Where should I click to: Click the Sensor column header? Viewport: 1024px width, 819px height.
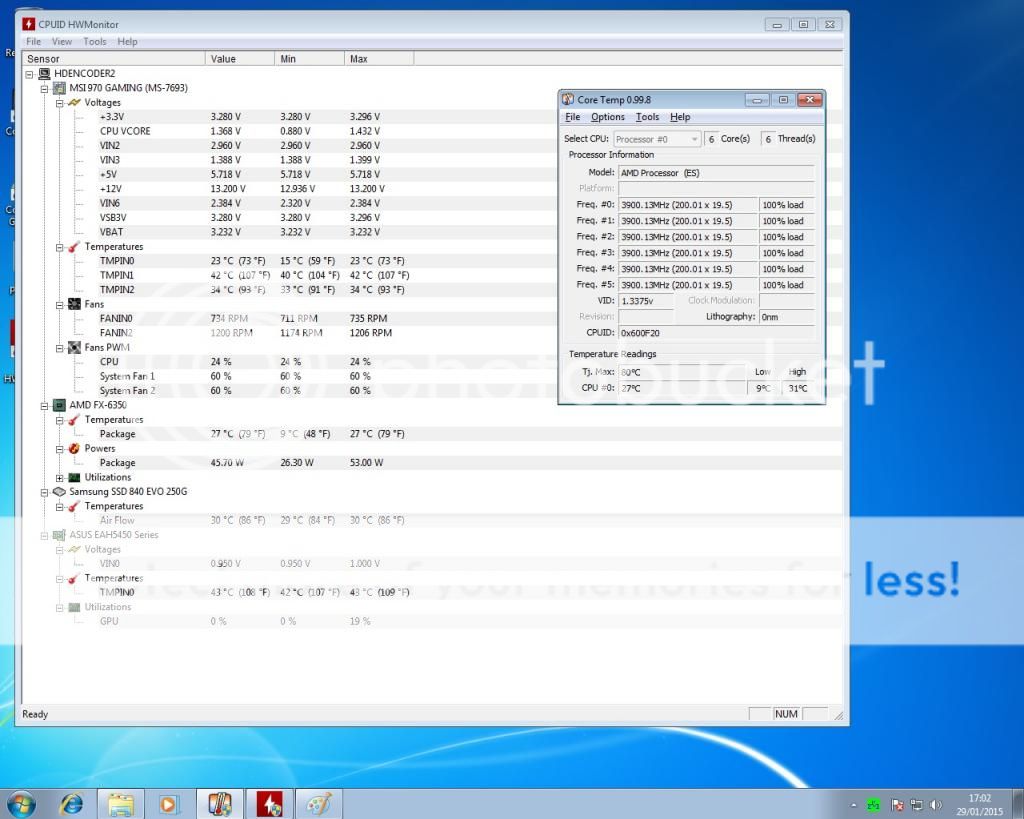click(114, 59)
